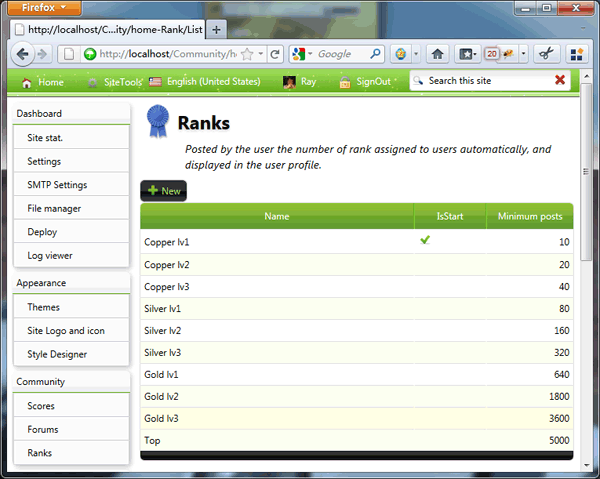Viewport: 600px width, 479px height.
Task: Click the add-on icon with number 20
Action: tap(492, 54)
